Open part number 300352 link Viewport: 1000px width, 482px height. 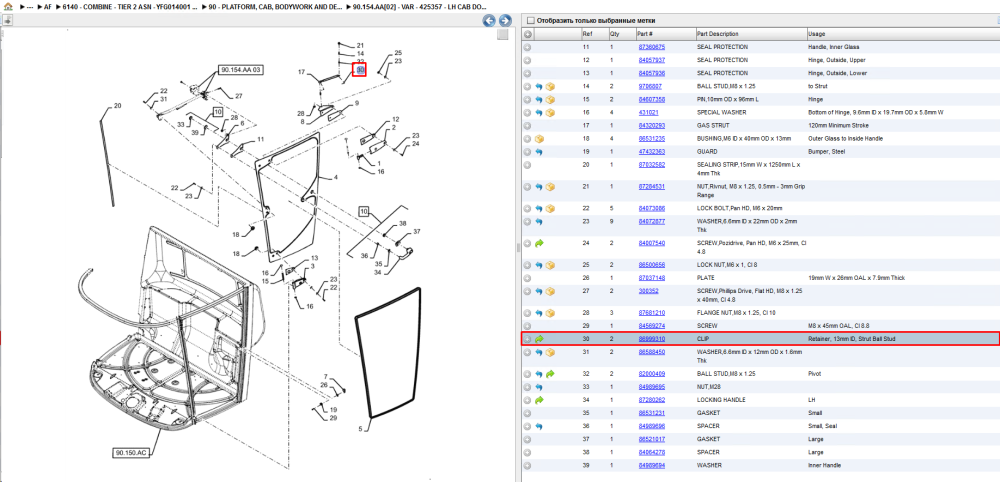point(649,291)
